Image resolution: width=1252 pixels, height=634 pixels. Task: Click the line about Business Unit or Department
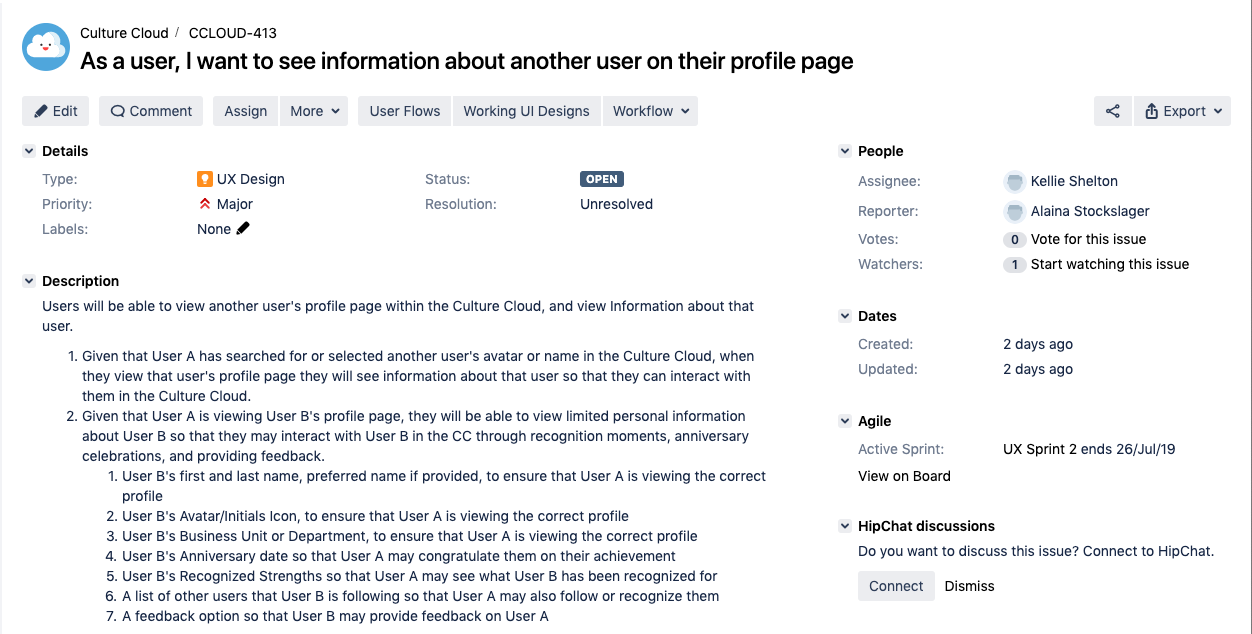(x=410, y=536)
